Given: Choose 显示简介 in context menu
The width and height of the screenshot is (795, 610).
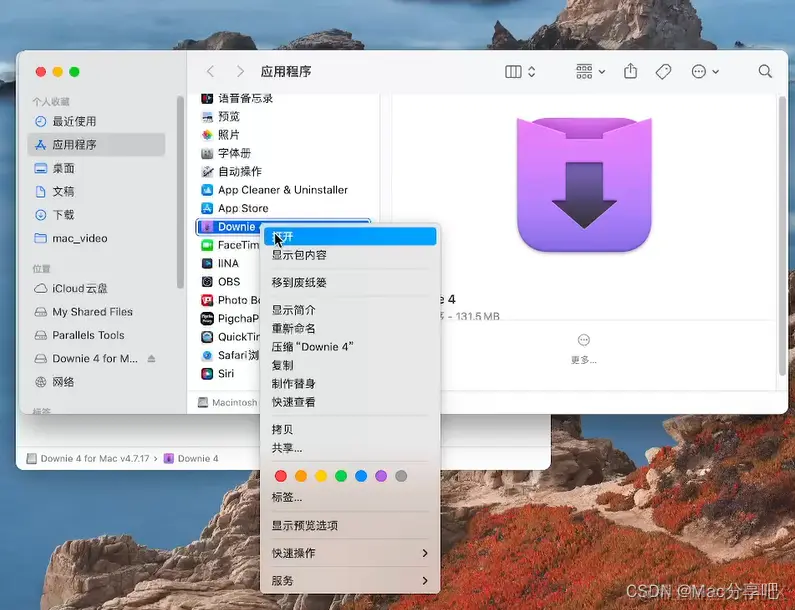Looking at the screenshot, I should tap(350, 310).
